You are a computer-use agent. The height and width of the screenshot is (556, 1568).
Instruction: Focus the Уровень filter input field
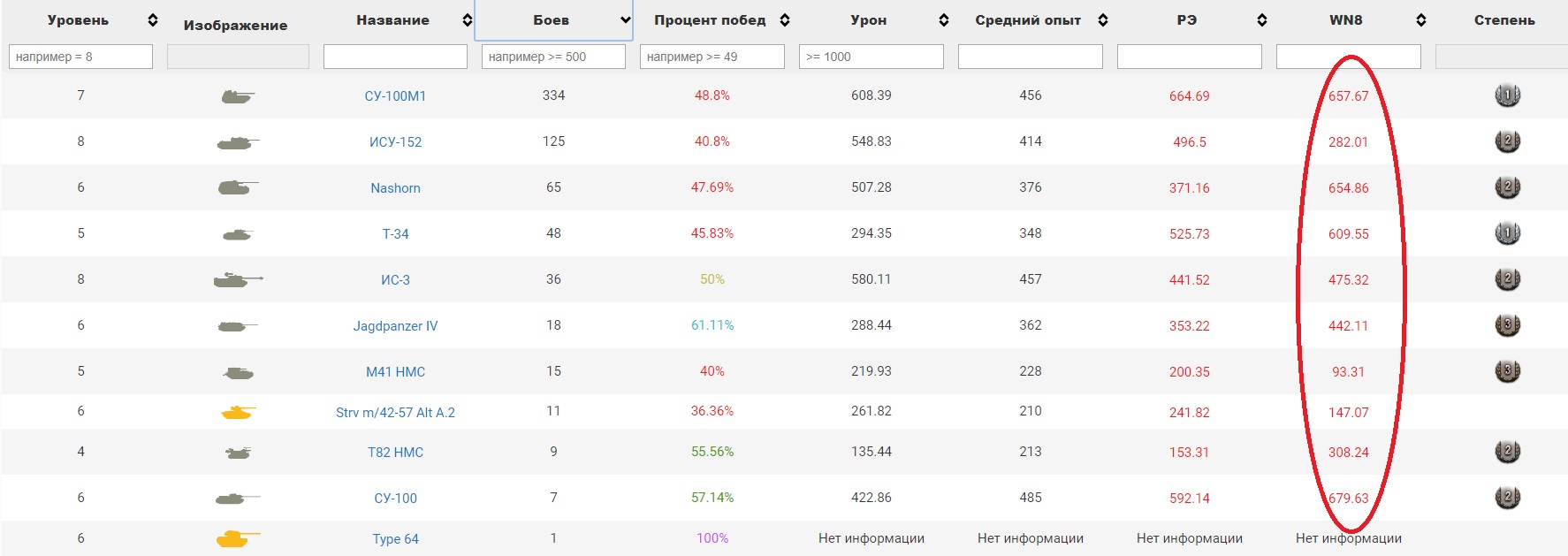(80, 57)
